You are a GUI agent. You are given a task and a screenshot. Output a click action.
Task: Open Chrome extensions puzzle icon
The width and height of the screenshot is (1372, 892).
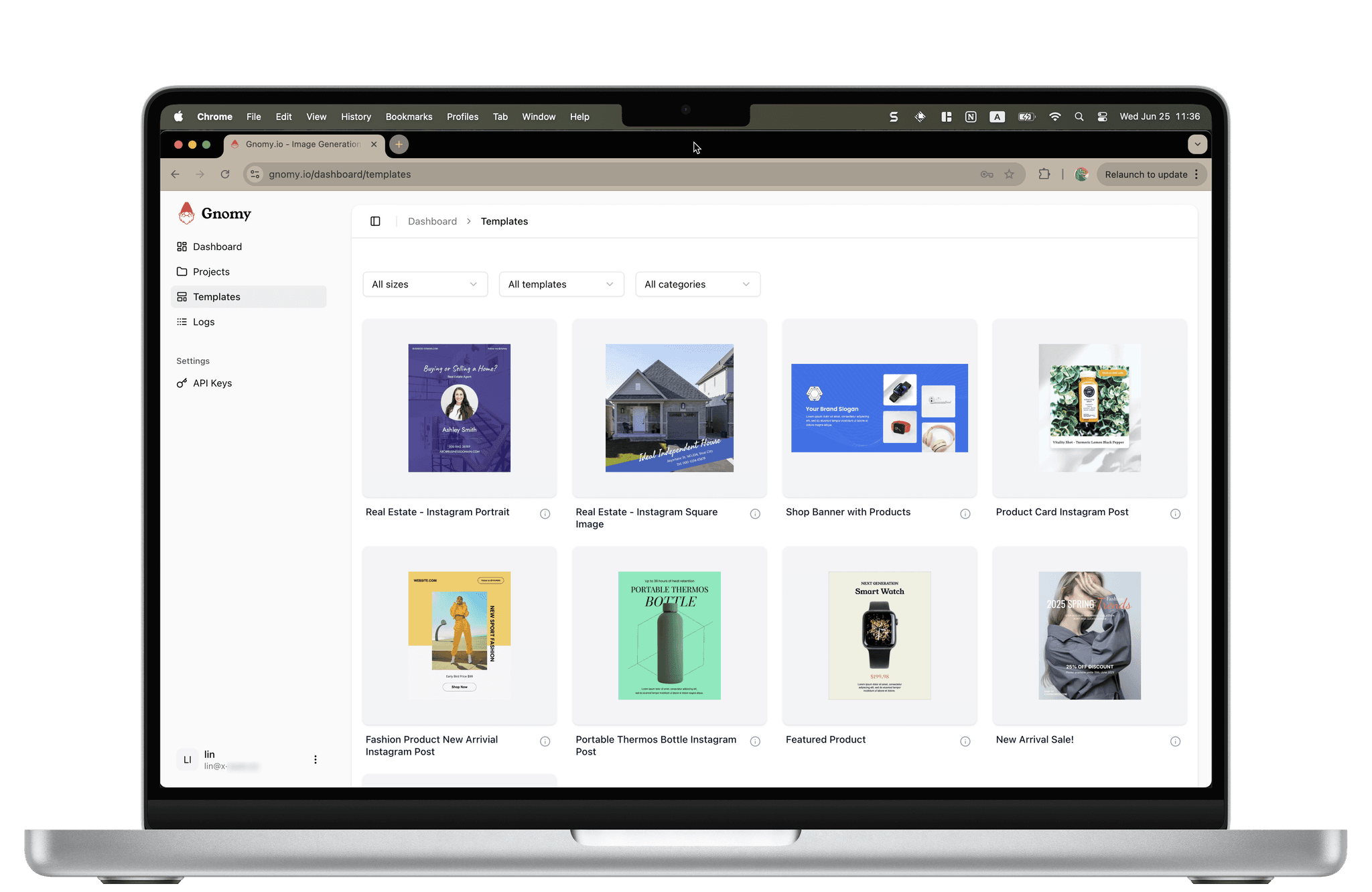click(x=1044, y=174)
